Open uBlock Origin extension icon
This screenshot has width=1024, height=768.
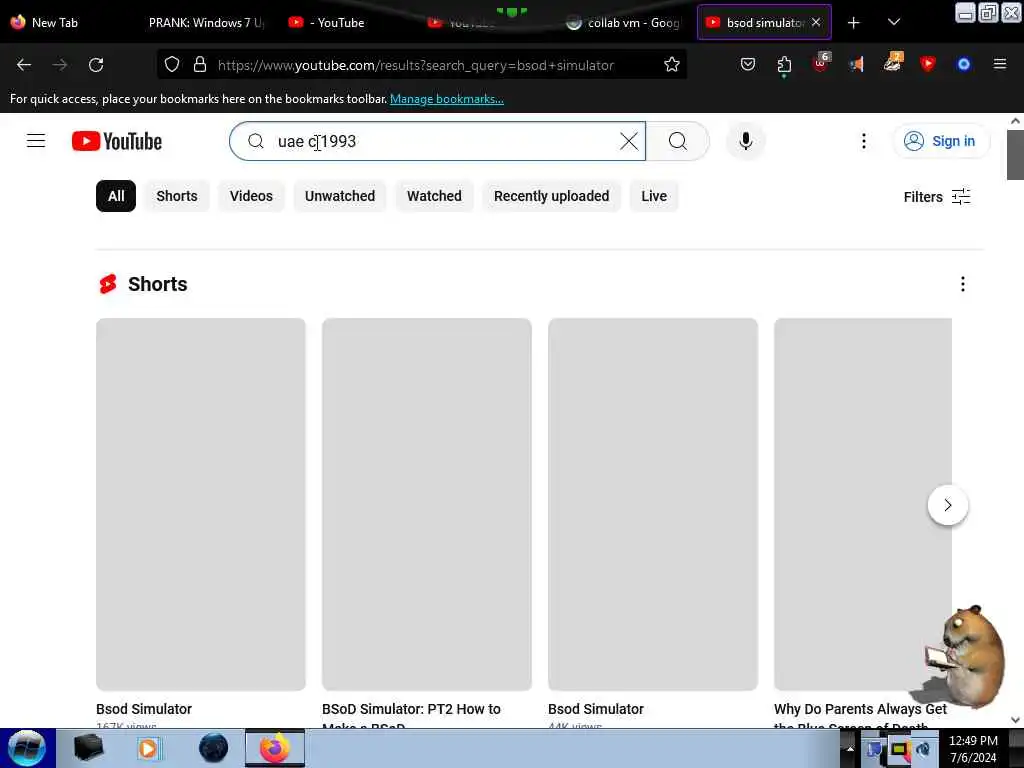click(820, 63)
